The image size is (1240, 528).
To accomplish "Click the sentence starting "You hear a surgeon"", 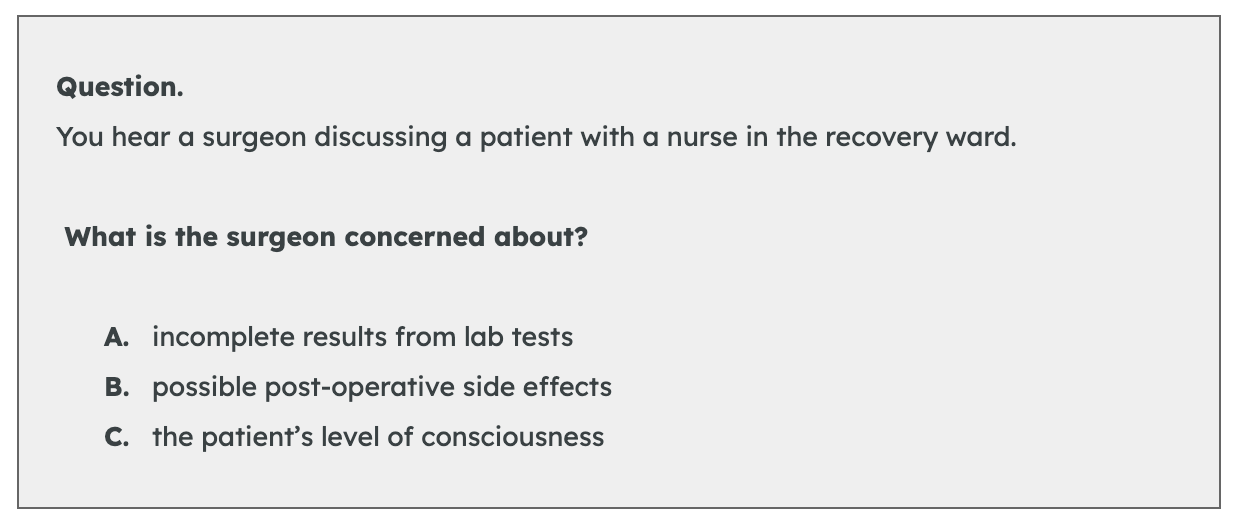I will point(536,137).
